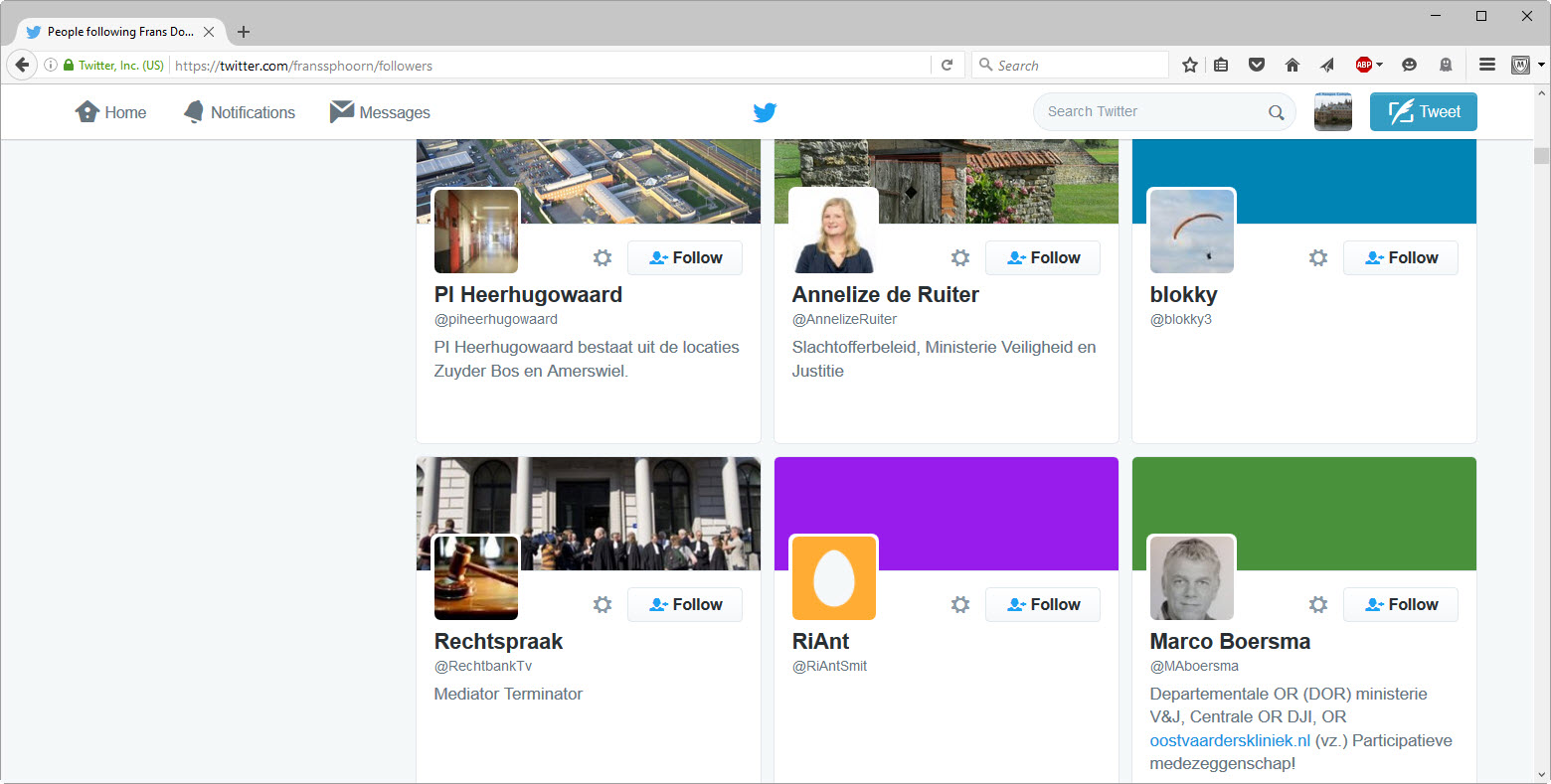Focus the Firefox Search box

(1070, 66)
